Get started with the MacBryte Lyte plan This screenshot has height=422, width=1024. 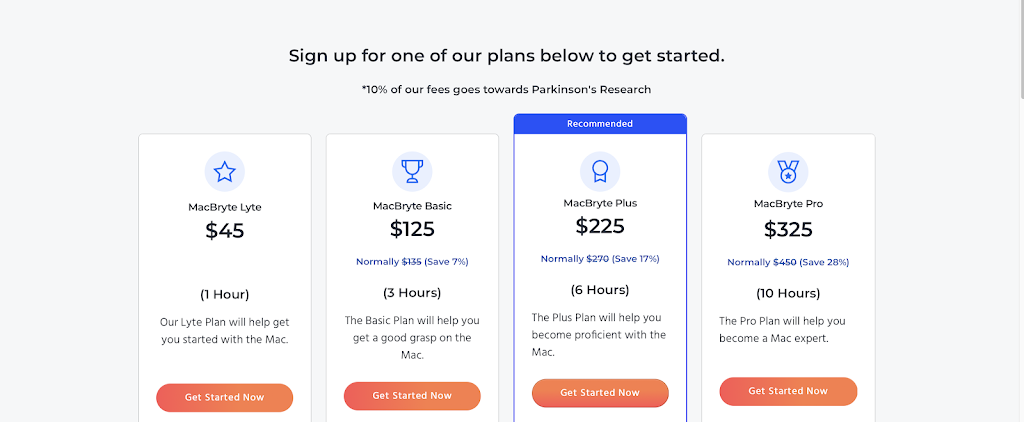click(x=225, y=398)
